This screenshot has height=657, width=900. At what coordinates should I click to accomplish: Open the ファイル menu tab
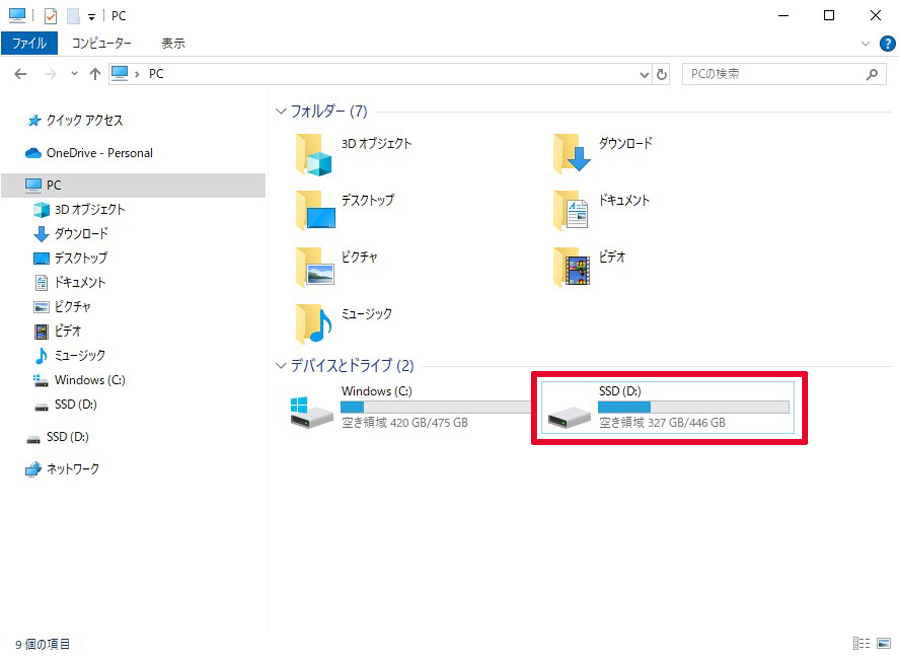coord(29,43)
